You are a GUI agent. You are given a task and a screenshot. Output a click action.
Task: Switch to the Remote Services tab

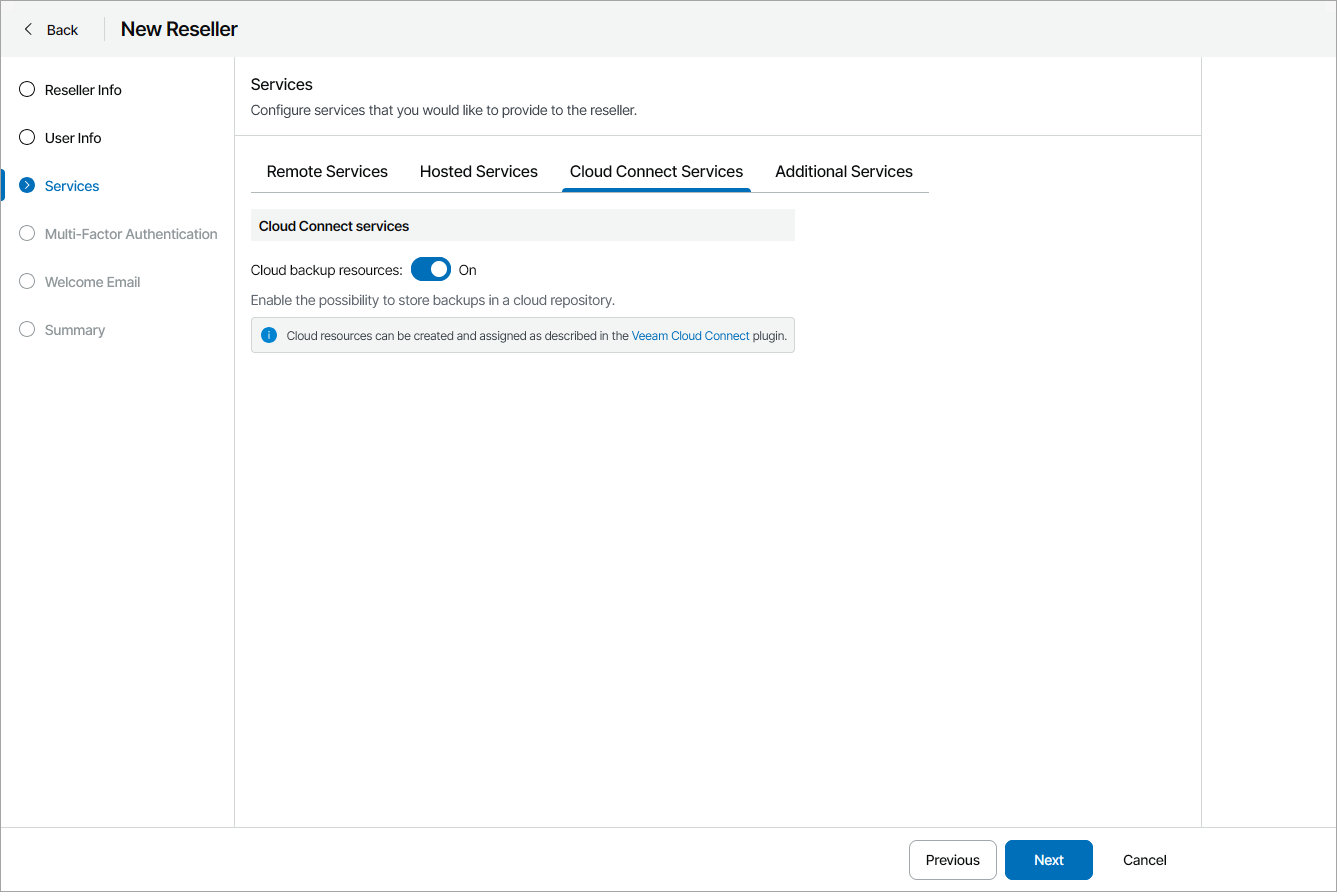(326, 171)
